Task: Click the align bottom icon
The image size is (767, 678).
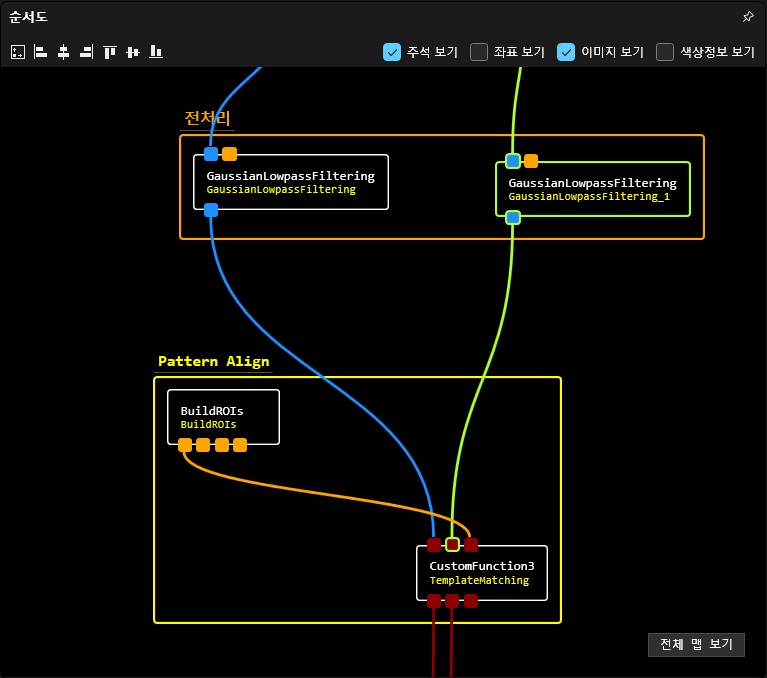Action: (155, 52)
